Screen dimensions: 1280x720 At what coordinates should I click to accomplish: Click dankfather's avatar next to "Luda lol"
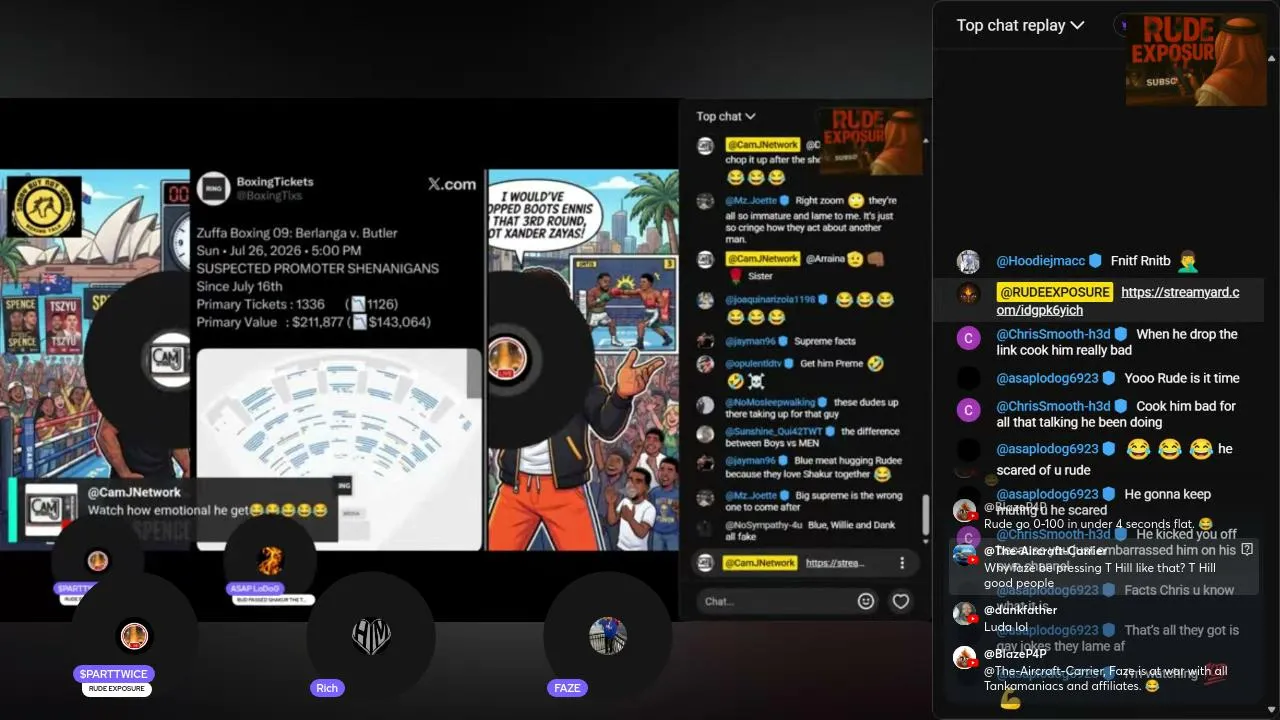pyautogui.click(x=964, y=613)
